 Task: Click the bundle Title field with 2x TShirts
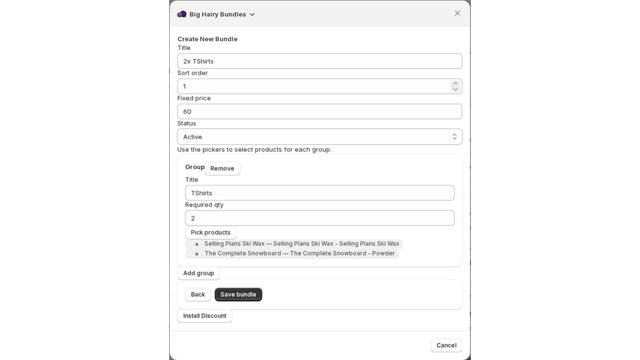coord(320,61)
